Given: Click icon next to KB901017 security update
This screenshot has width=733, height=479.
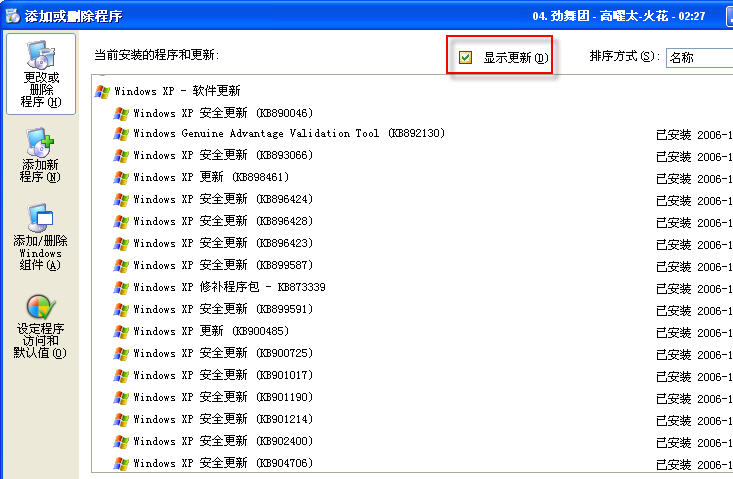Looking at the screenshot, I should coord(121,375).
